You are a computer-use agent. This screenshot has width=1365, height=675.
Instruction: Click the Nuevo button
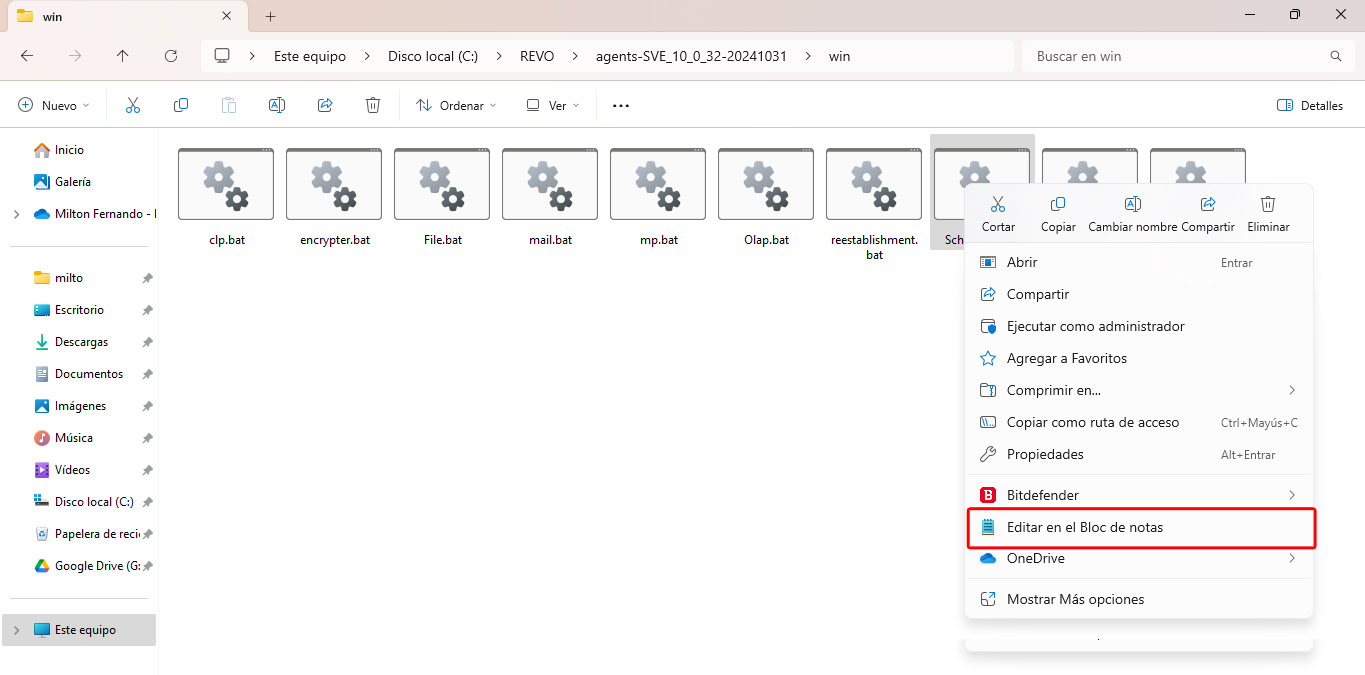pos(54,105)
